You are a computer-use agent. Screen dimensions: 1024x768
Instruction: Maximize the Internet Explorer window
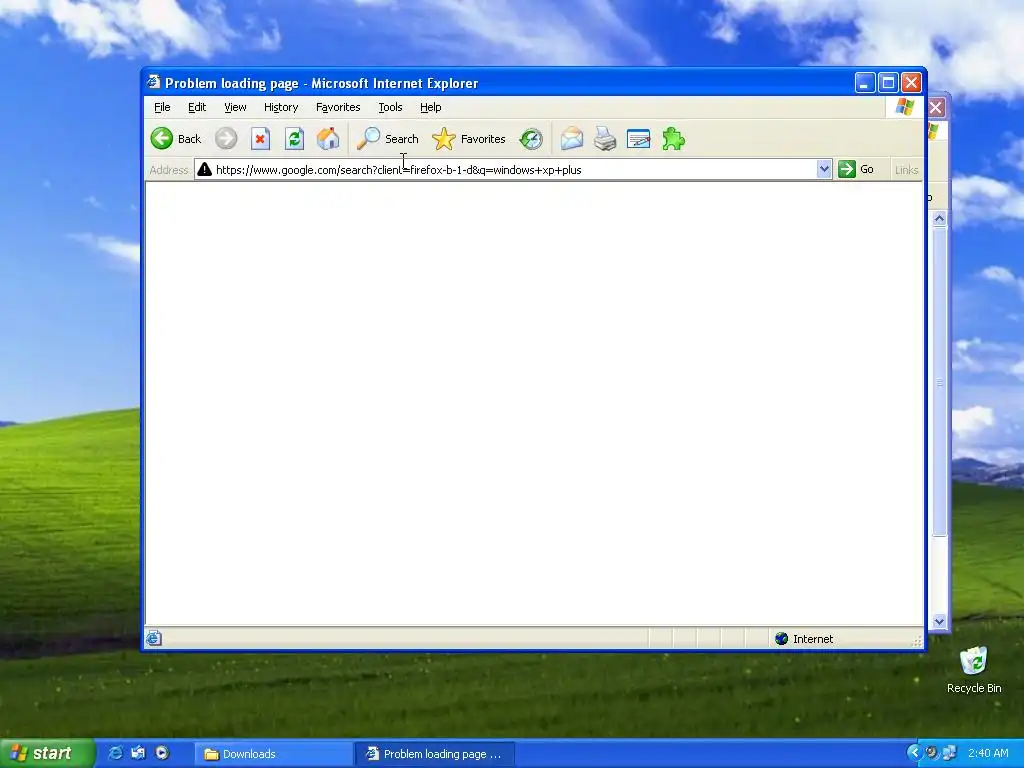pos(888,82)
